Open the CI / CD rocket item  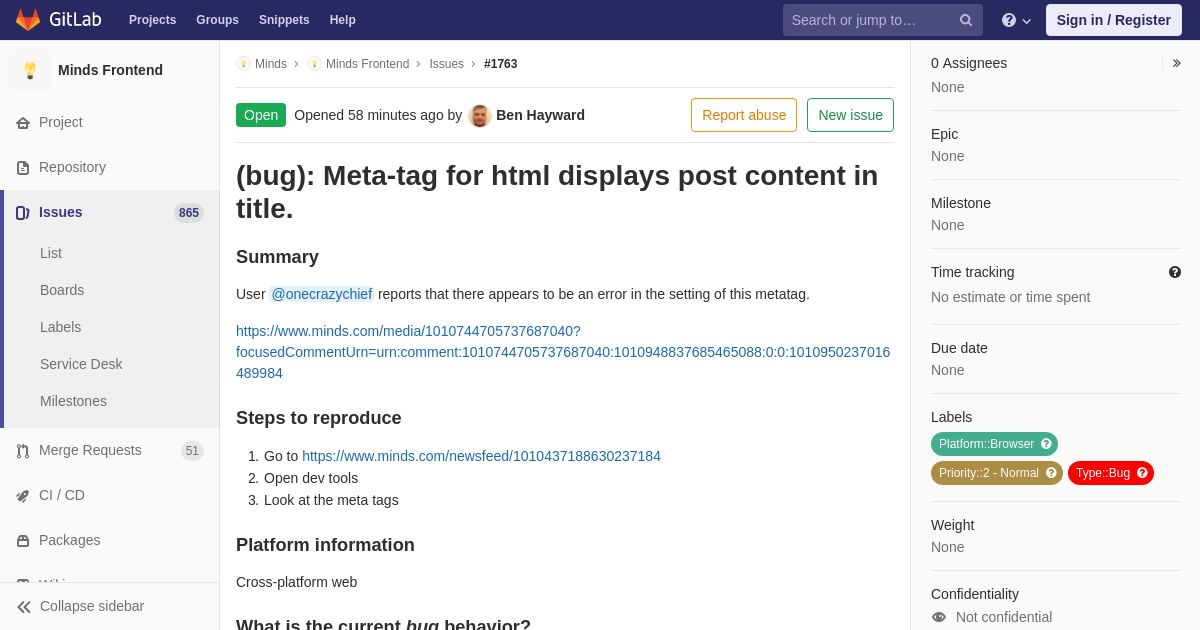click(x=61, y=495)
